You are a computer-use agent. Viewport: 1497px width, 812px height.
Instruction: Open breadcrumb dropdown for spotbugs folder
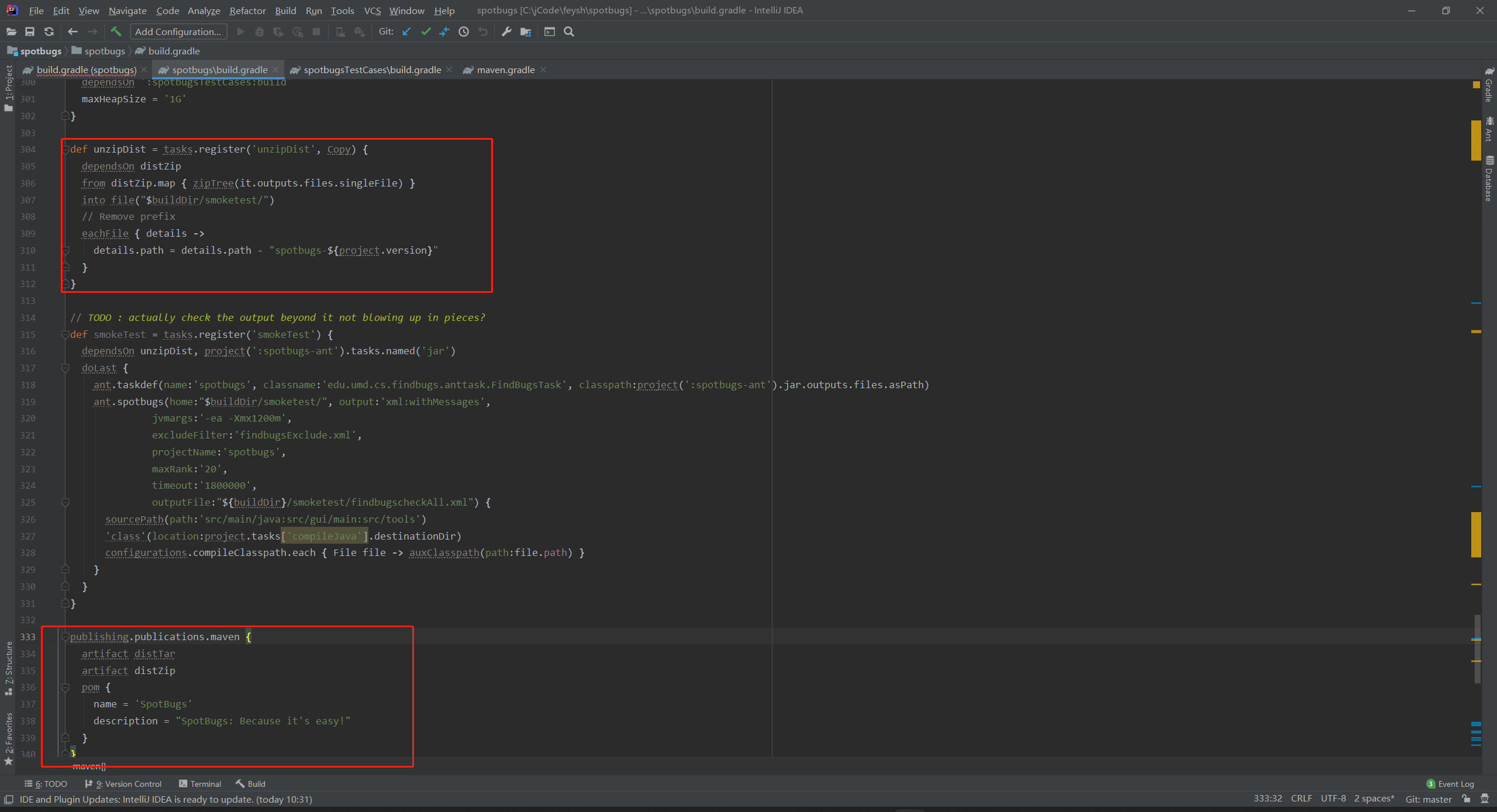pyautogui.click(x=104, y=51)
